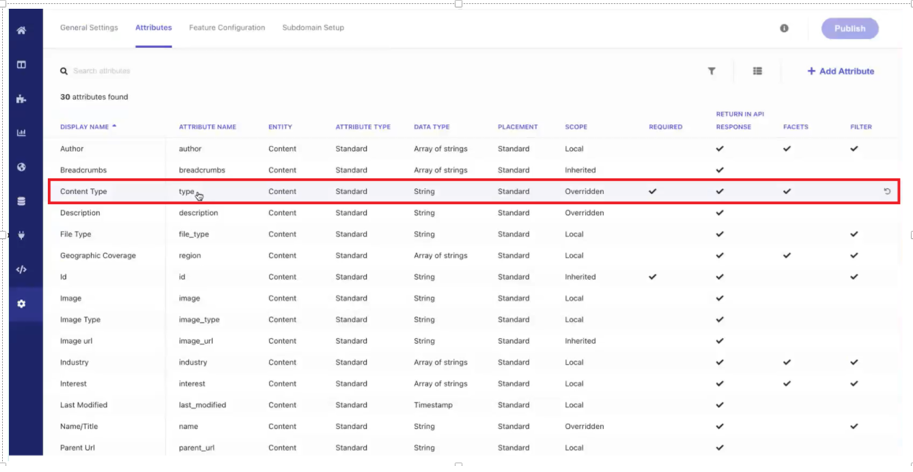Select the Parent Url display name cell

pos(77,448)
